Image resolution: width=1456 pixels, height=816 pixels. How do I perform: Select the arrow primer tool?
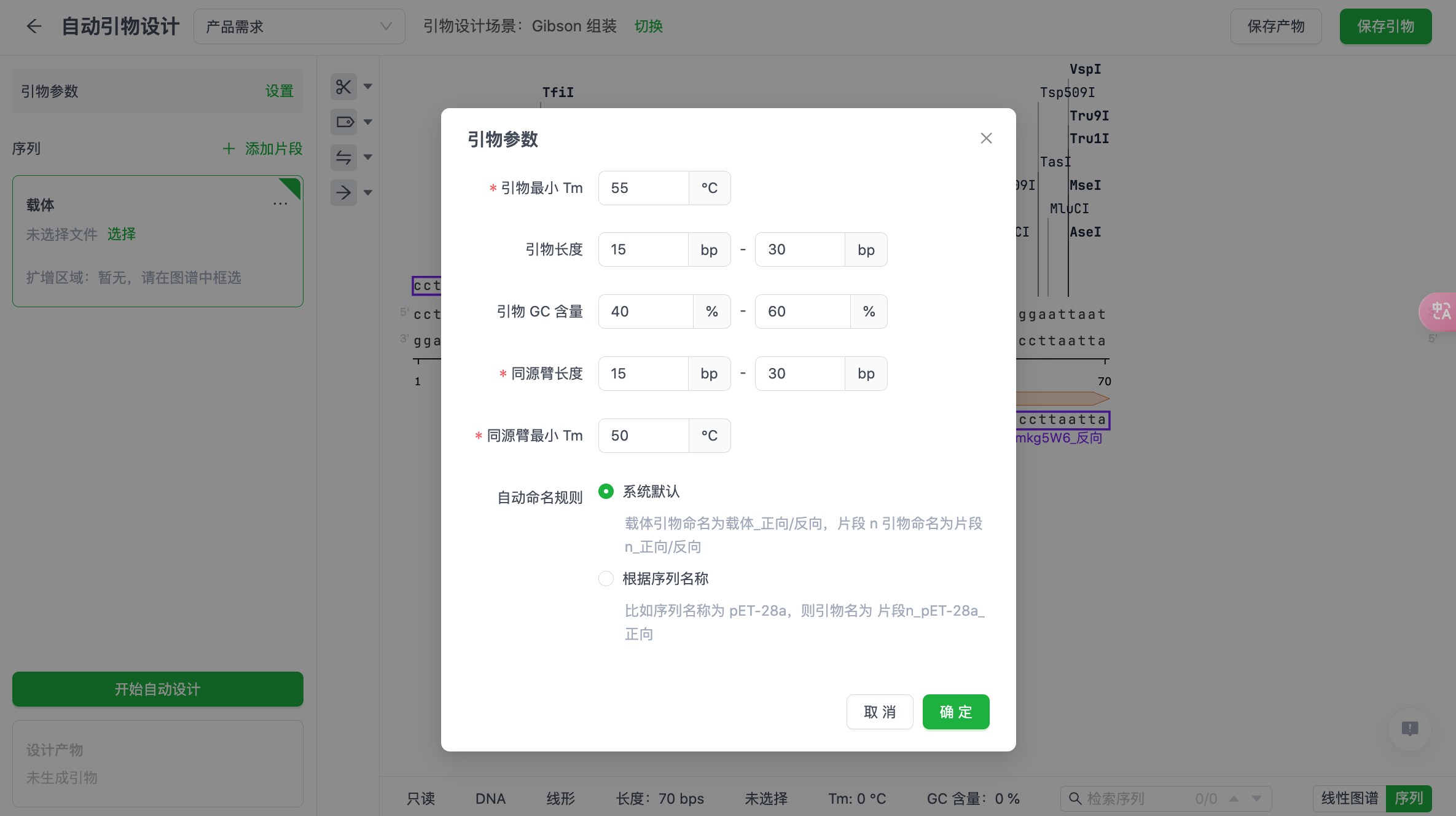(x=343, y=192)
